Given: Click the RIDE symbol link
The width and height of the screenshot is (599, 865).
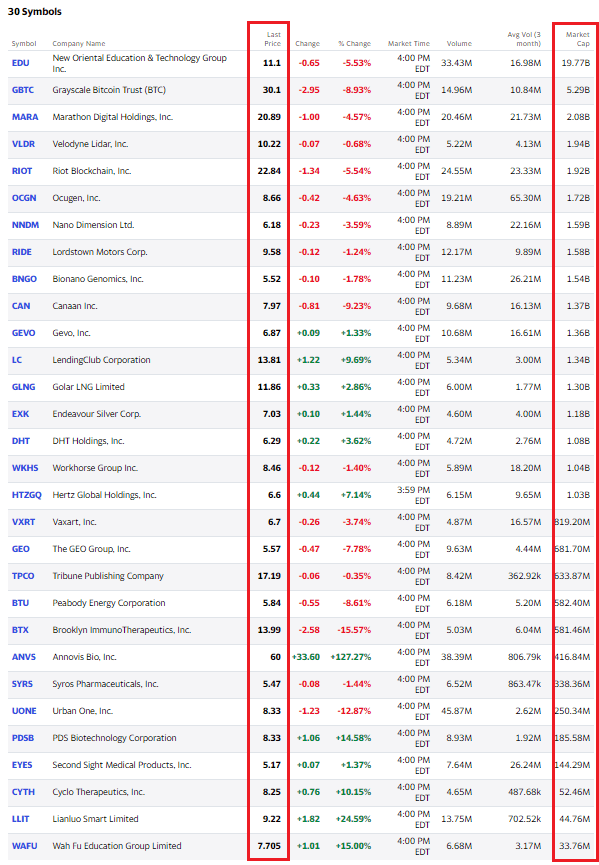Looking at the screenshot, I should 22,252.
